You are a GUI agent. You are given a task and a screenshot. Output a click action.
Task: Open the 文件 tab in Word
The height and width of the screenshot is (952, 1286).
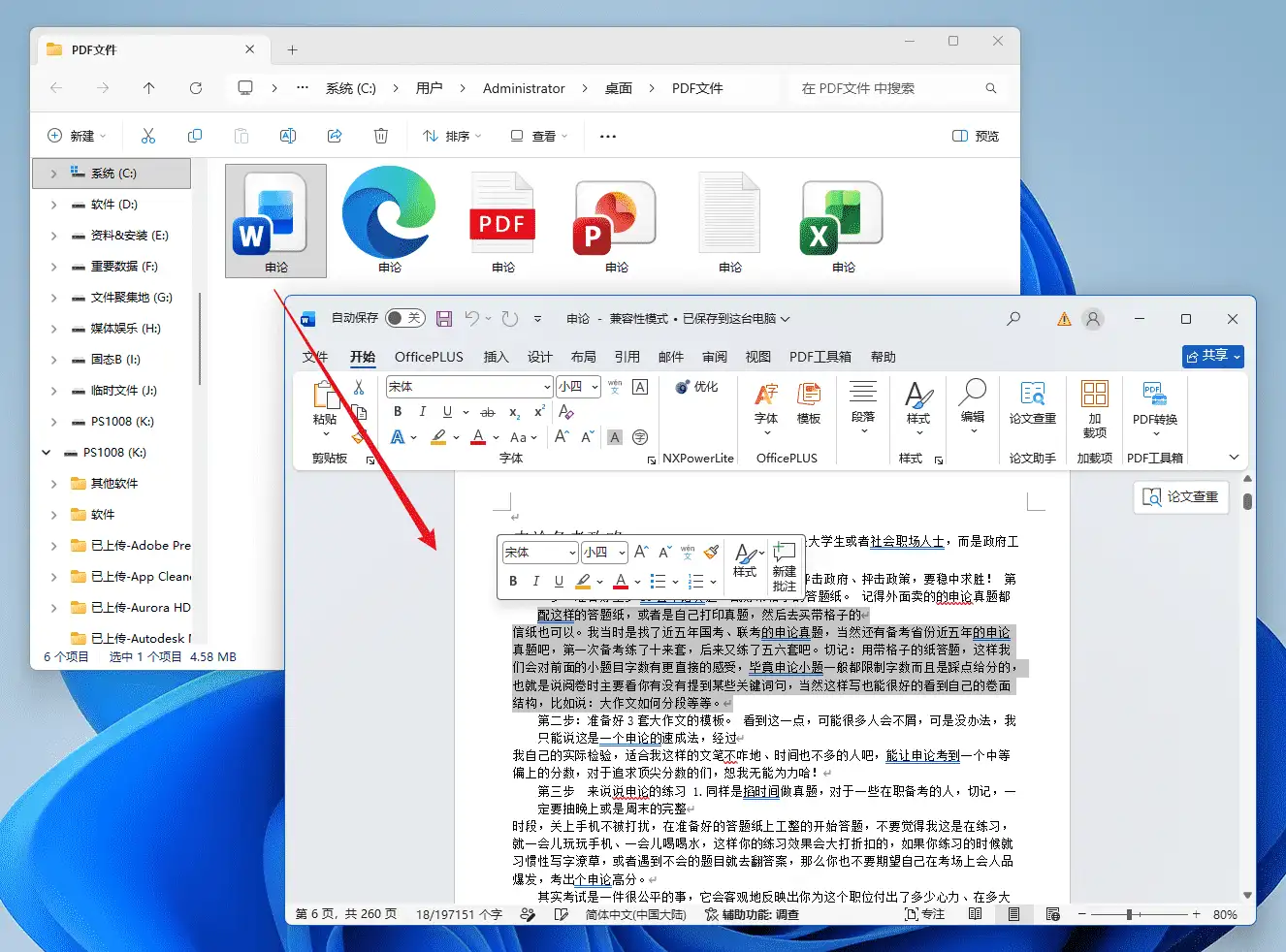click(315, 357)
